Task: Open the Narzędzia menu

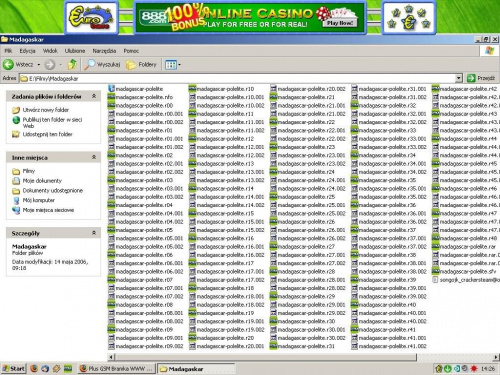Action: point(104,51)
